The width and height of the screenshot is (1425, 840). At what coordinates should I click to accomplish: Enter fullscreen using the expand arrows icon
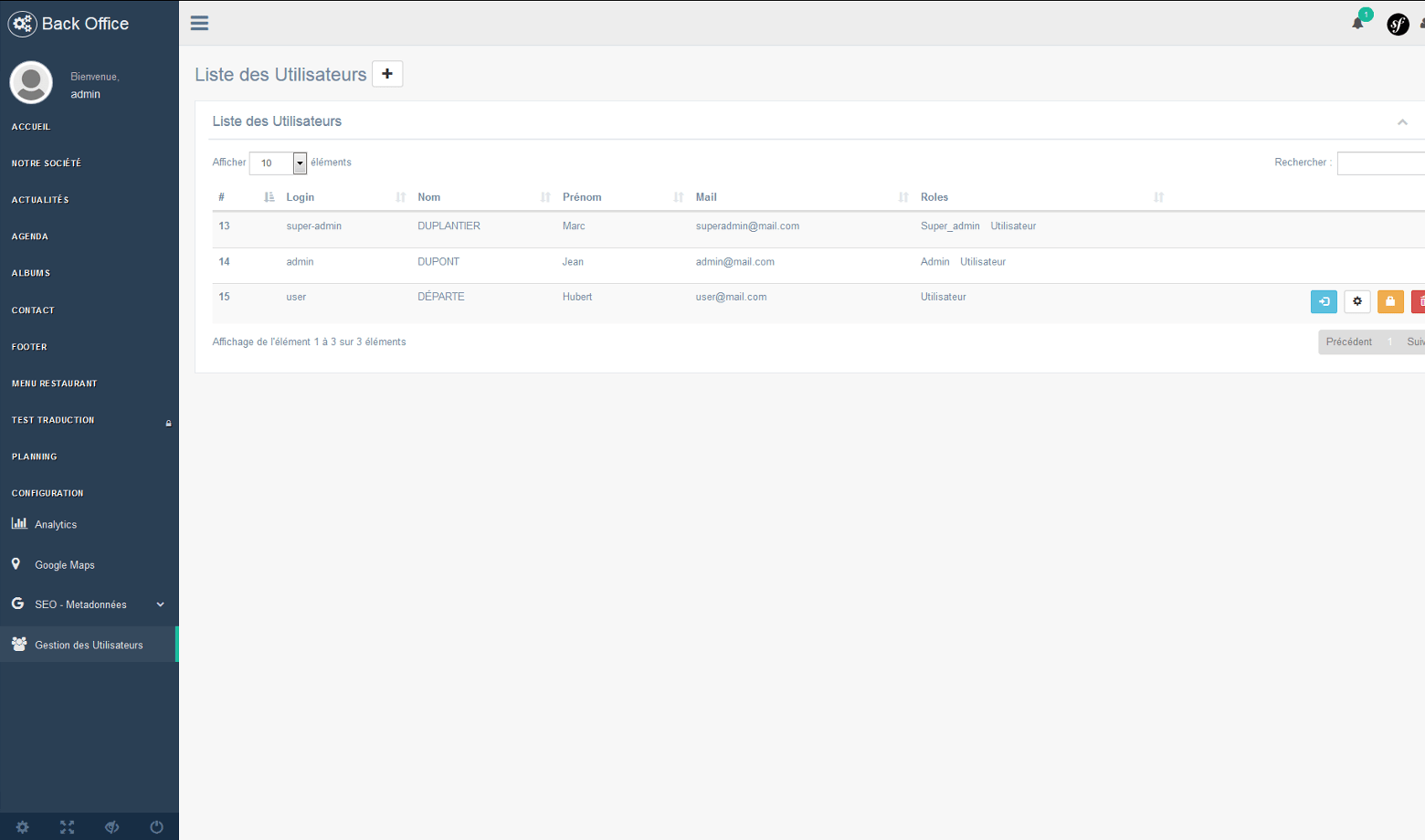(x=68, y=827)
